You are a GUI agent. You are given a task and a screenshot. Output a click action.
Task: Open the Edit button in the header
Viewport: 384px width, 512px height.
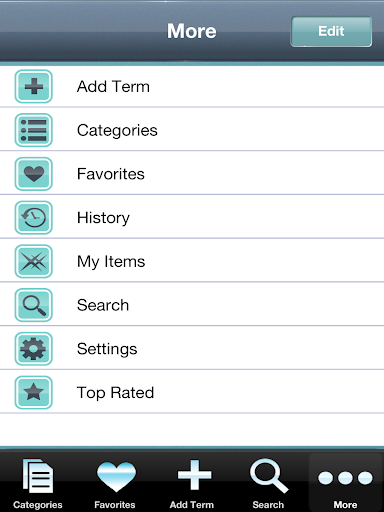click(x=331, y=31)
